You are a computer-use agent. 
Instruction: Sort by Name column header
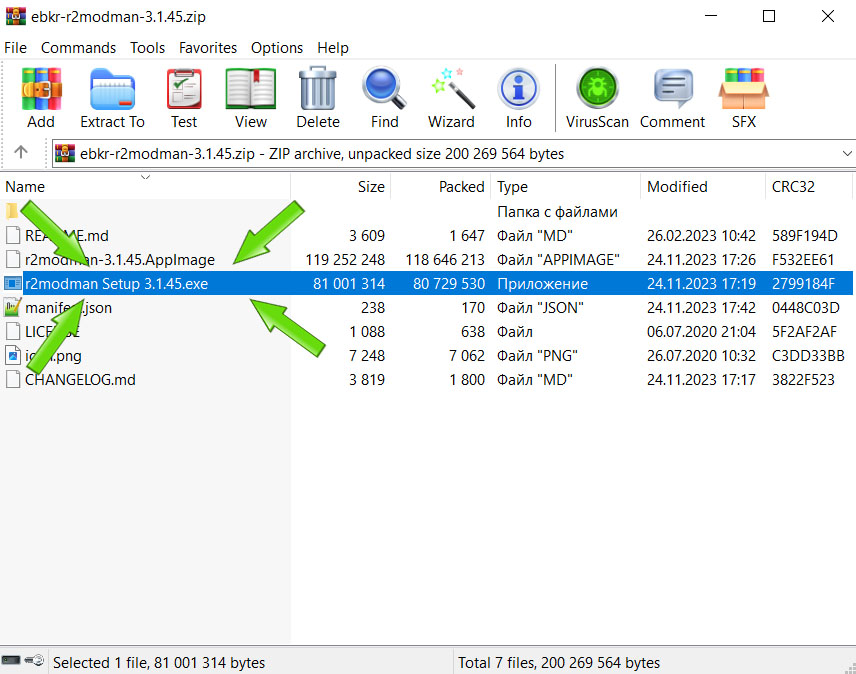pyautogui.click(x=146, y=187)
